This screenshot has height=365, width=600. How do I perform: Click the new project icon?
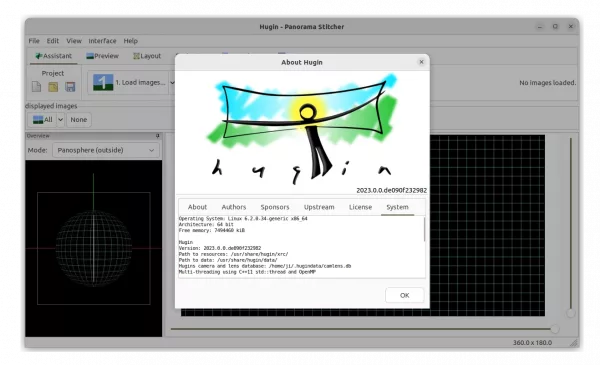click(x=36, y=87)
